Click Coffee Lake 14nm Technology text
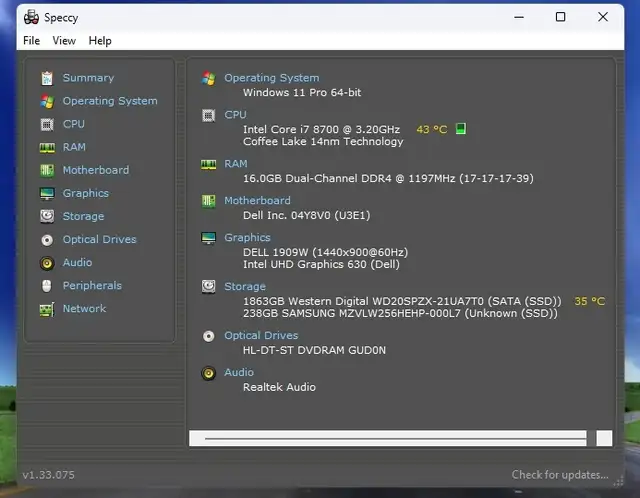640x498 pixels. pyautogui.click(x=323, y=142)
